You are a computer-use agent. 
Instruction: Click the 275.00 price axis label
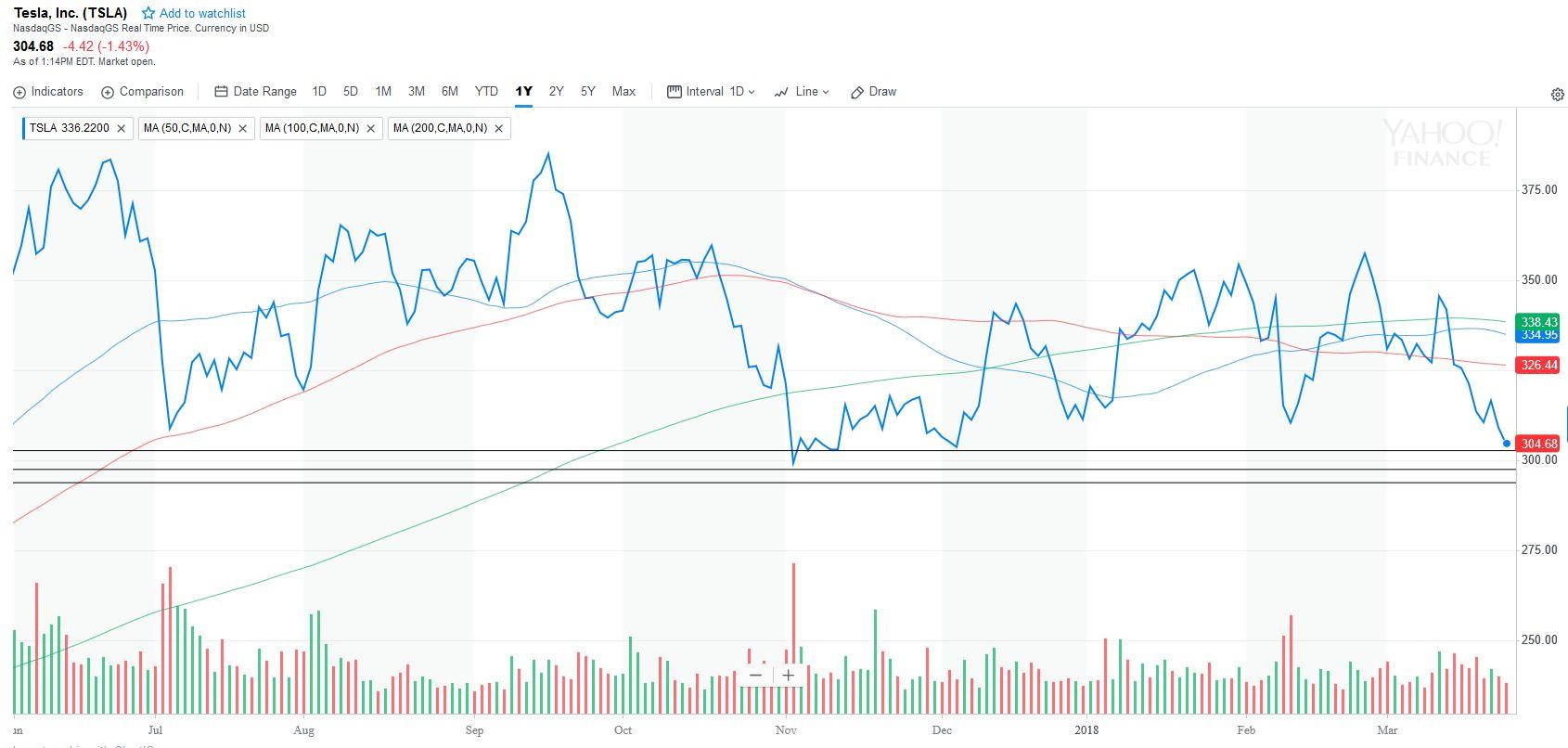click(x=1538, y=549)
